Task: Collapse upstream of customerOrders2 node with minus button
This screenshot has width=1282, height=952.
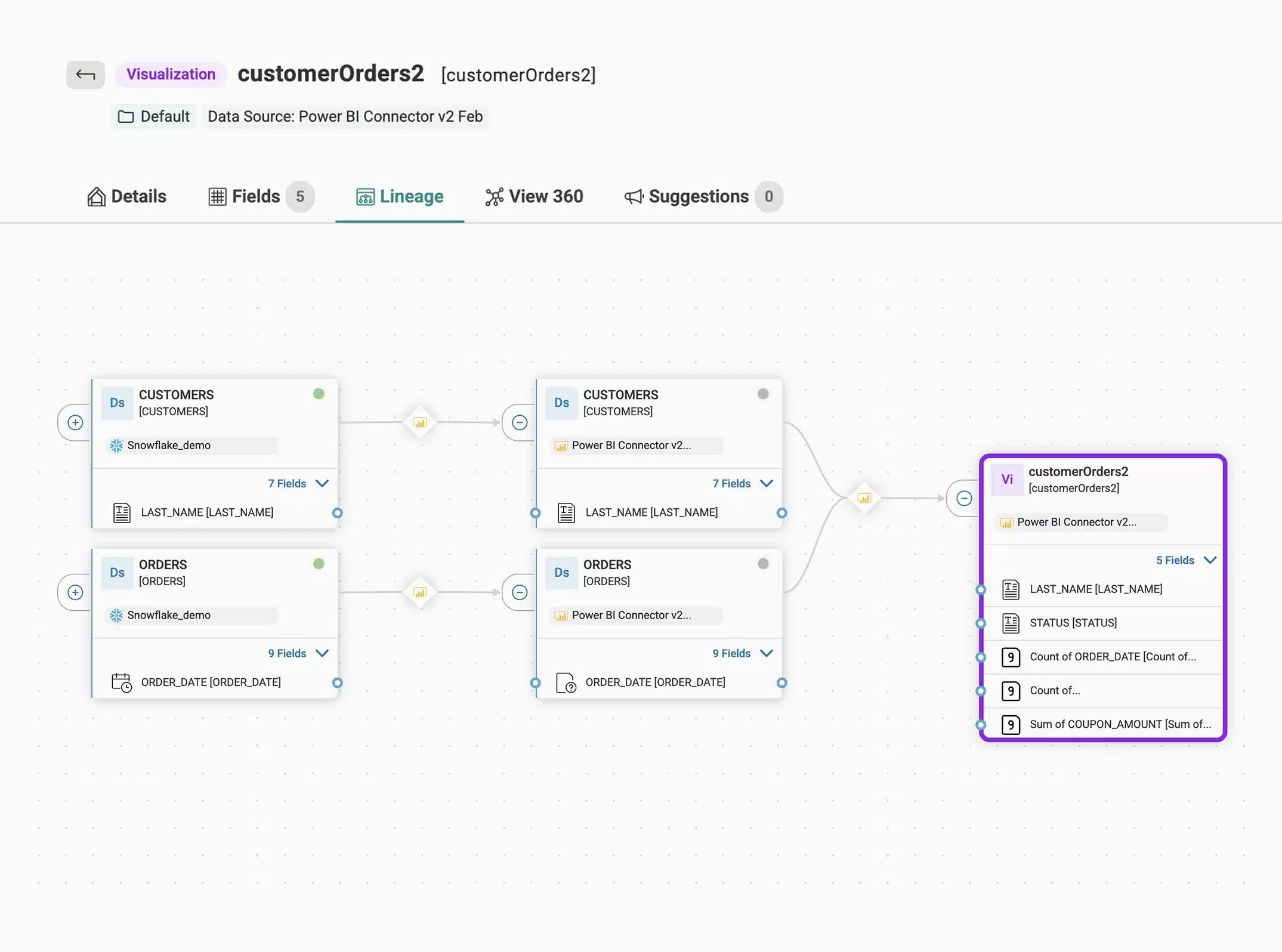Action: 964,498
